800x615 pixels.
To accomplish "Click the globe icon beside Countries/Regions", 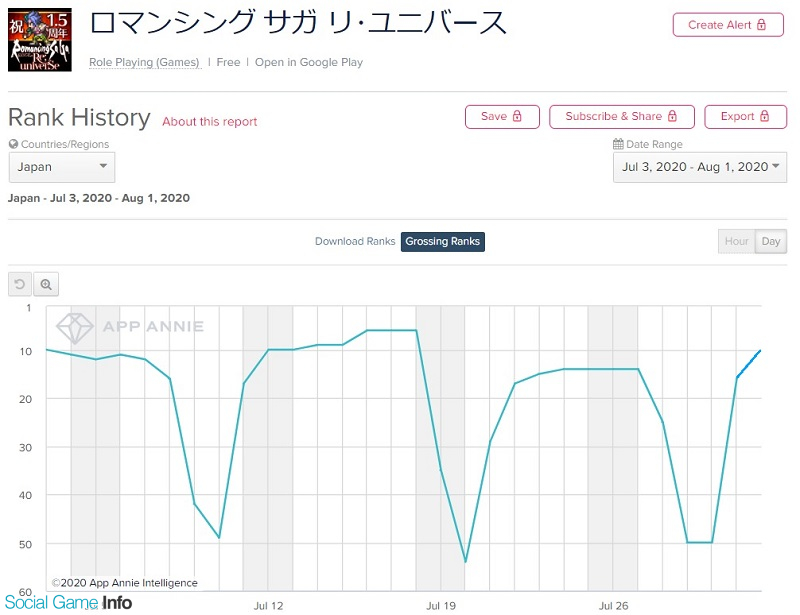I will click(13, 144).
